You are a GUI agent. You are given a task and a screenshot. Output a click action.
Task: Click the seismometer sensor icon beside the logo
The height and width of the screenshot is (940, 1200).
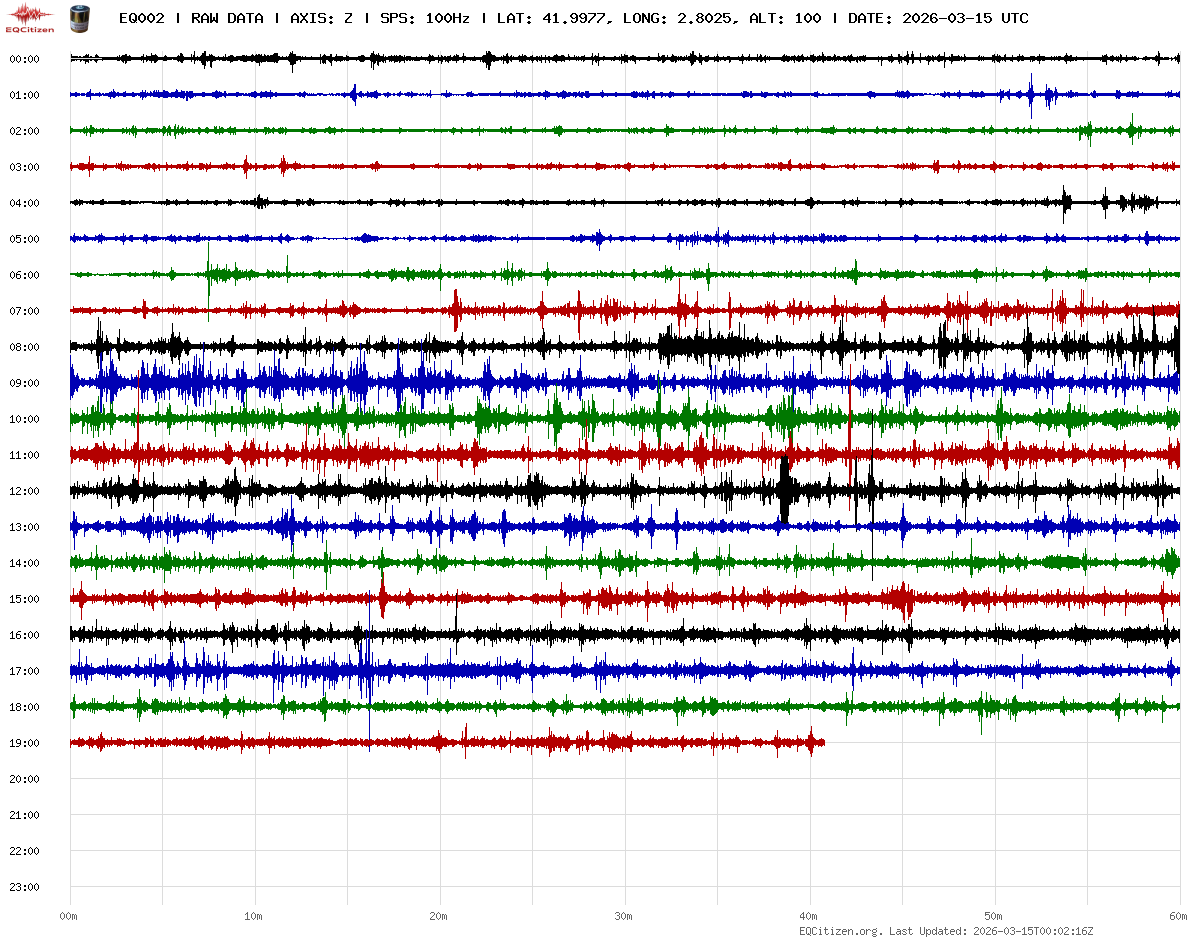point(77,18)
